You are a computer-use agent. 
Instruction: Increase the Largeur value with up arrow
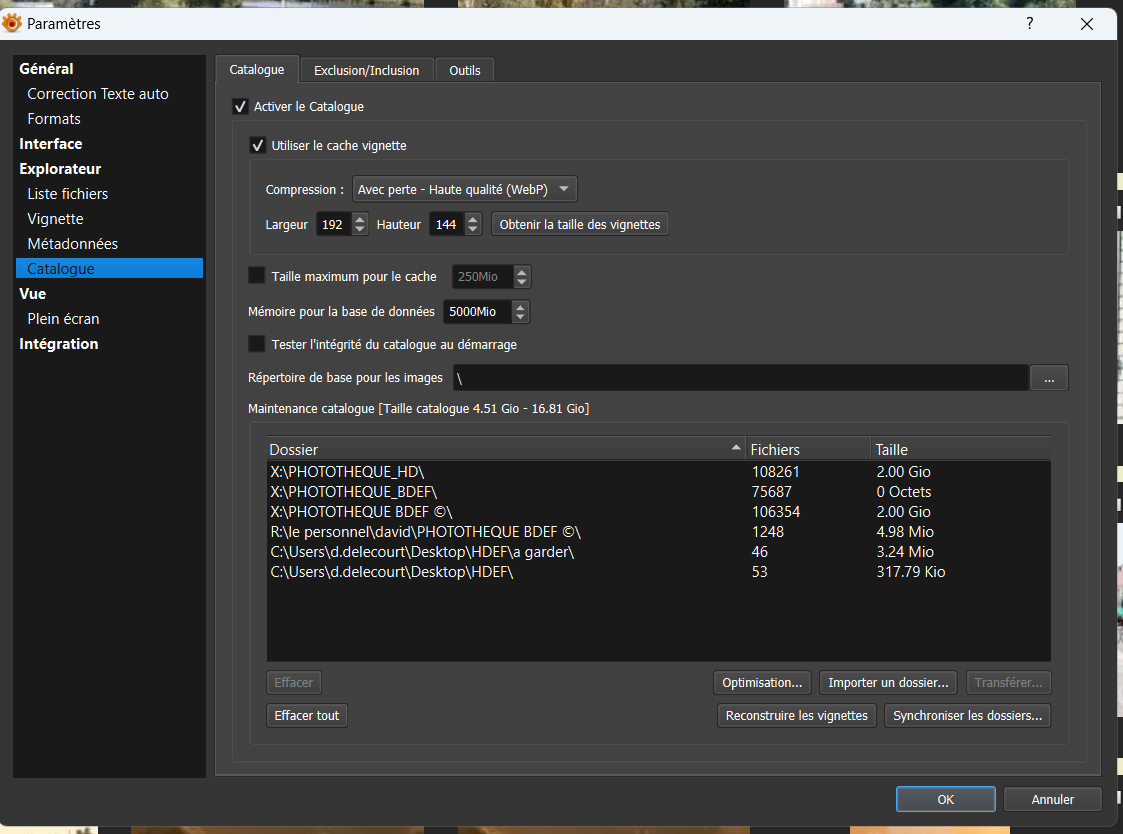click(360, 219)
